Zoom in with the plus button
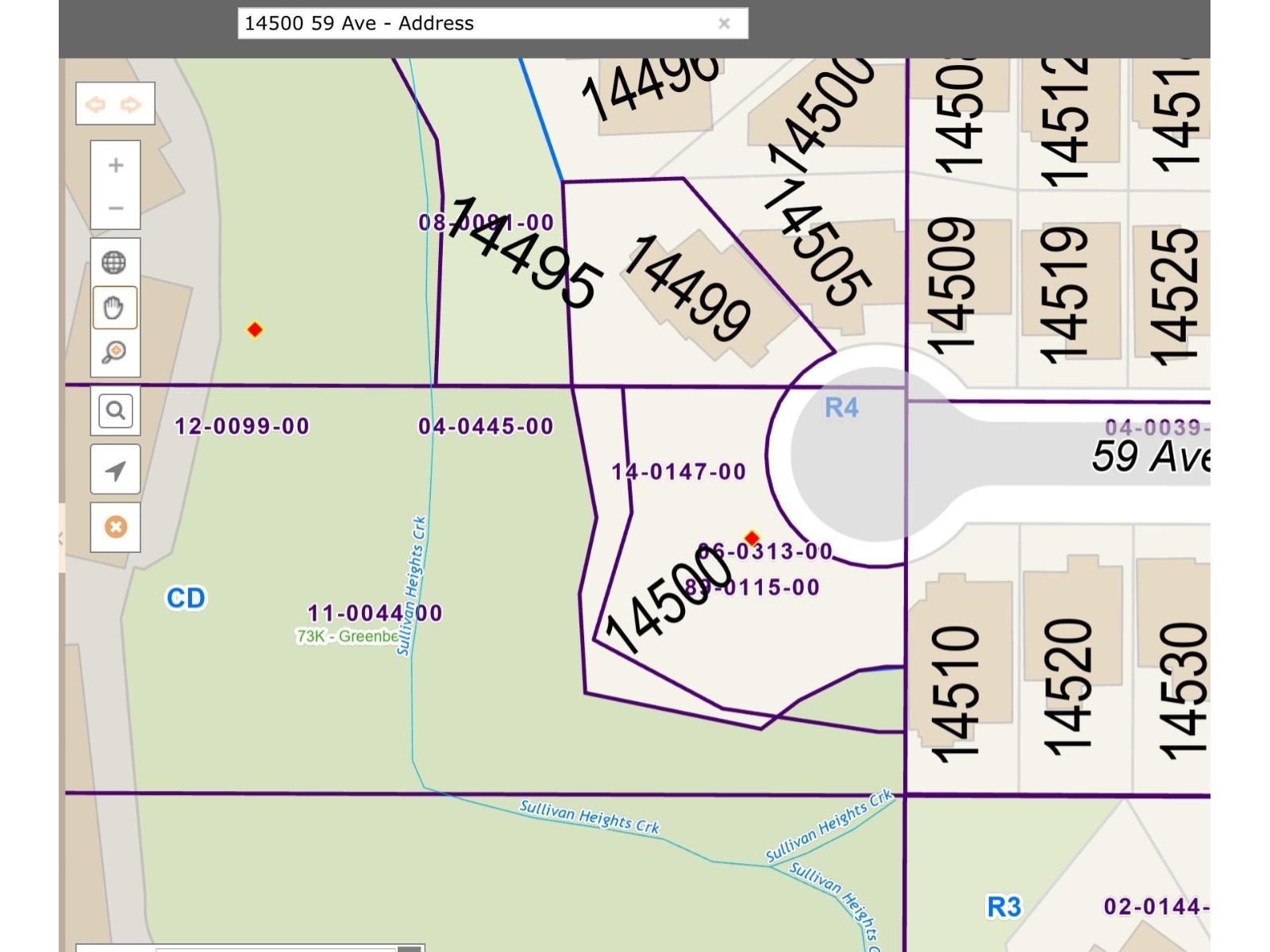The width and height of the screenshot is (1270, 952). click(x=116, y=165)
